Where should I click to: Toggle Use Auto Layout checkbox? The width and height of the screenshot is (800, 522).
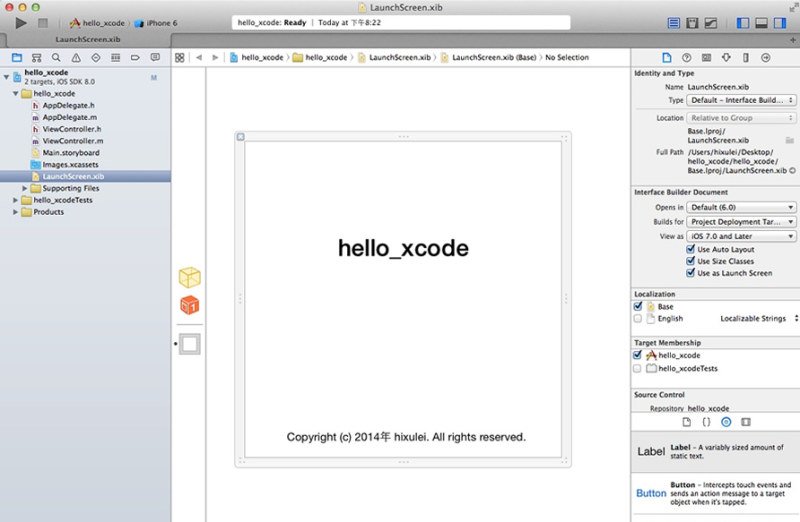point(690,249)
